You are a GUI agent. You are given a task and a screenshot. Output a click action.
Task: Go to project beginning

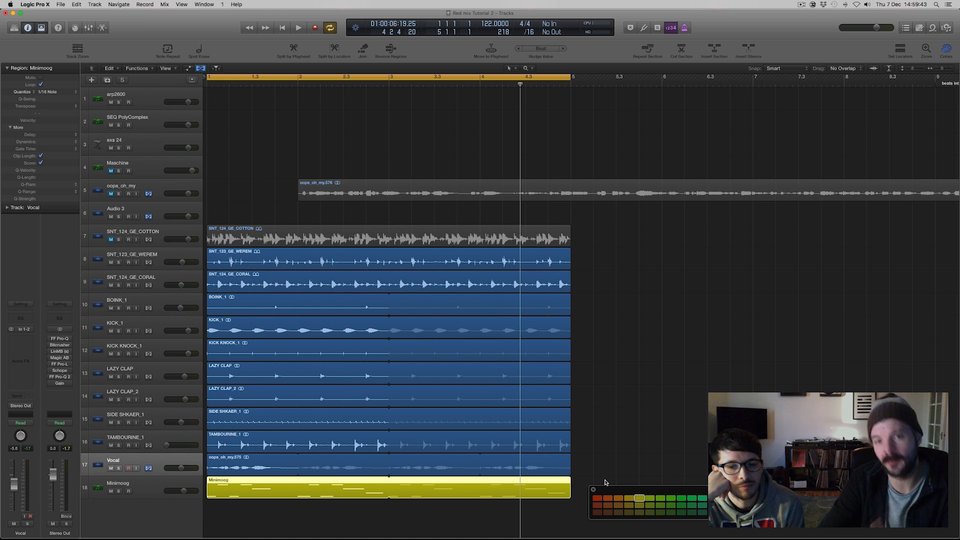282,28
